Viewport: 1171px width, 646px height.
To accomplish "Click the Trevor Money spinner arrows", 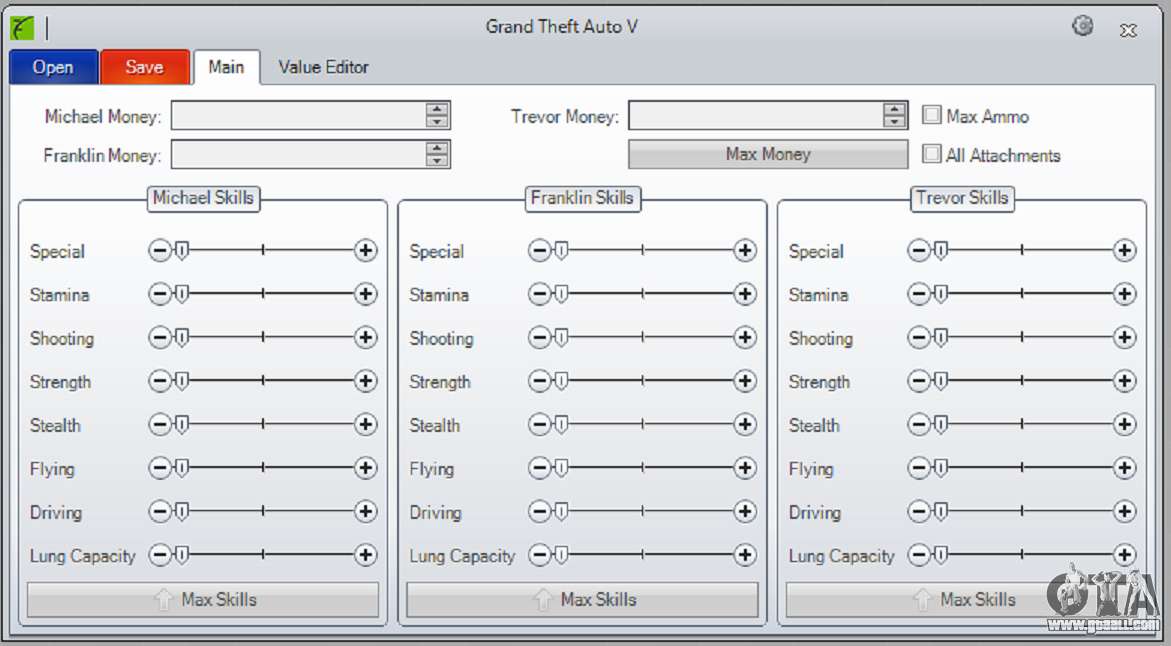I will coord(894,116).
